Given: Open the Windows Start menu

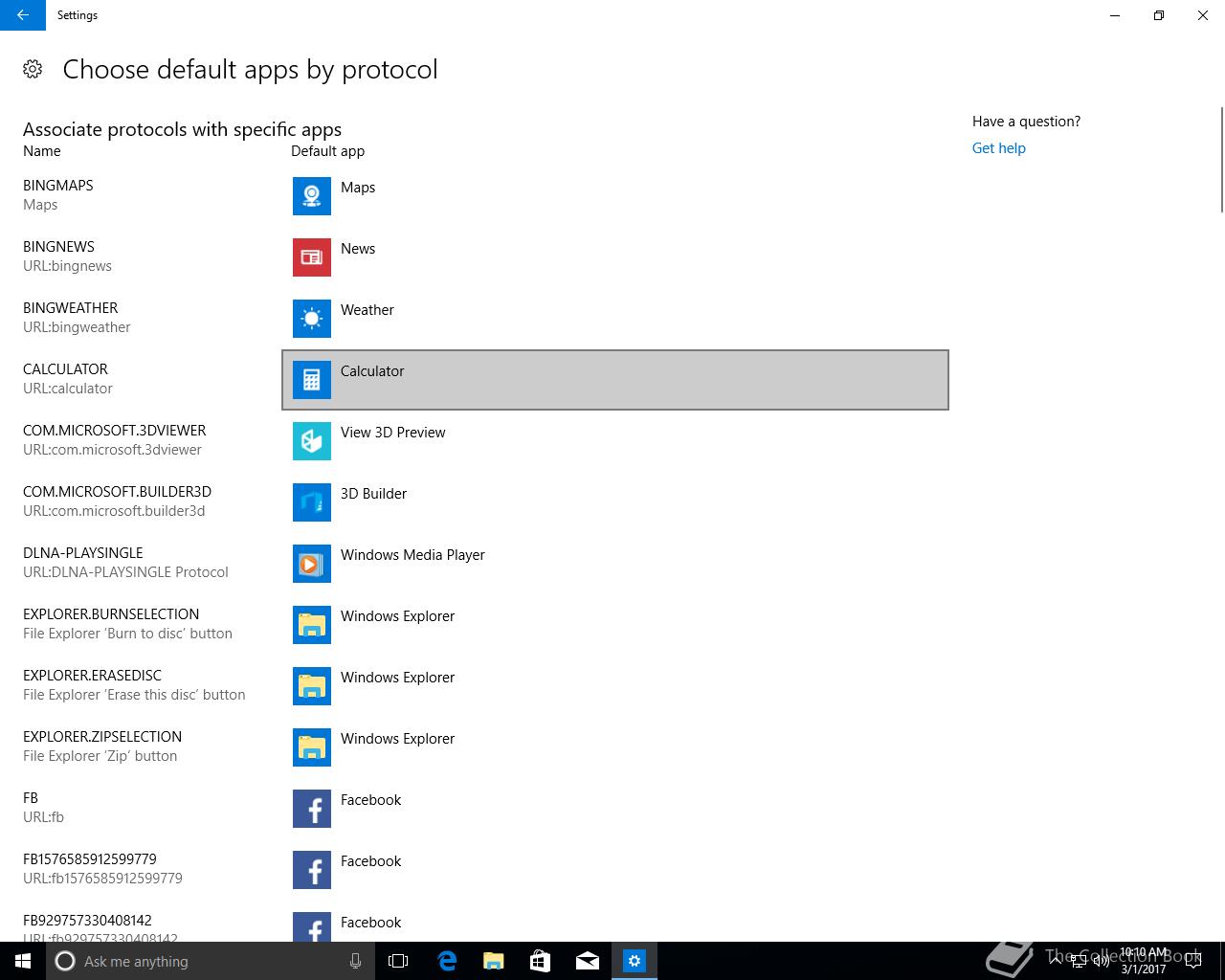Looking at the screenshot, I should pos(23,961).
